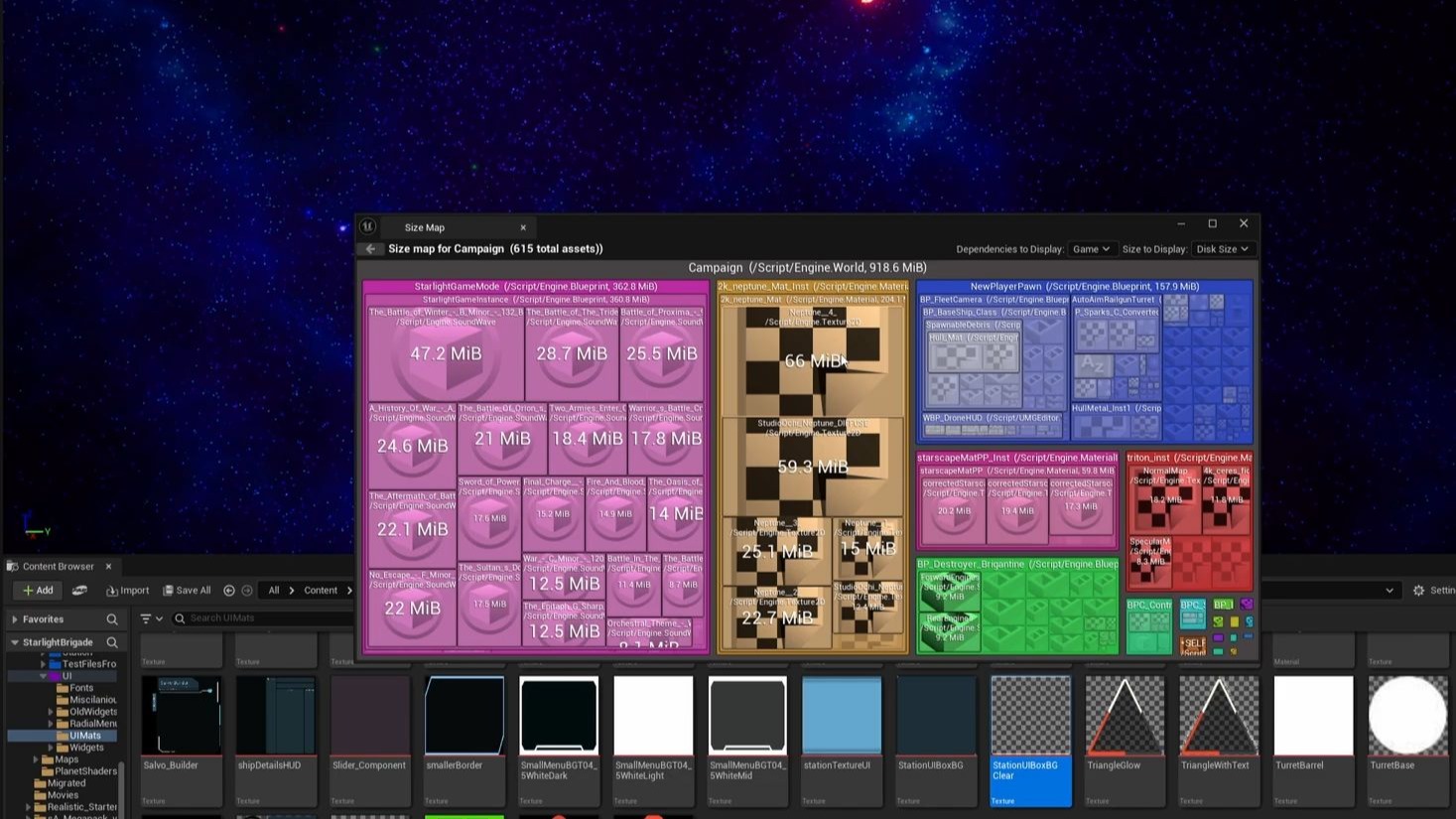Select the SmallMenuBGT04_5WhiteMid asset

[x=747, y=741]
